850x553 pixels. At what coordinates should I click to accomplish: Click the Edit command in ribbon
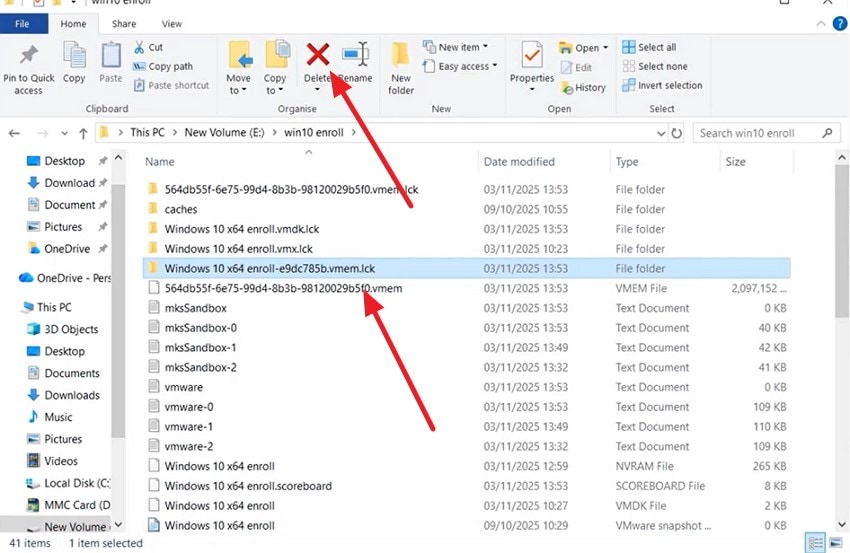click(x=576, y=67)
